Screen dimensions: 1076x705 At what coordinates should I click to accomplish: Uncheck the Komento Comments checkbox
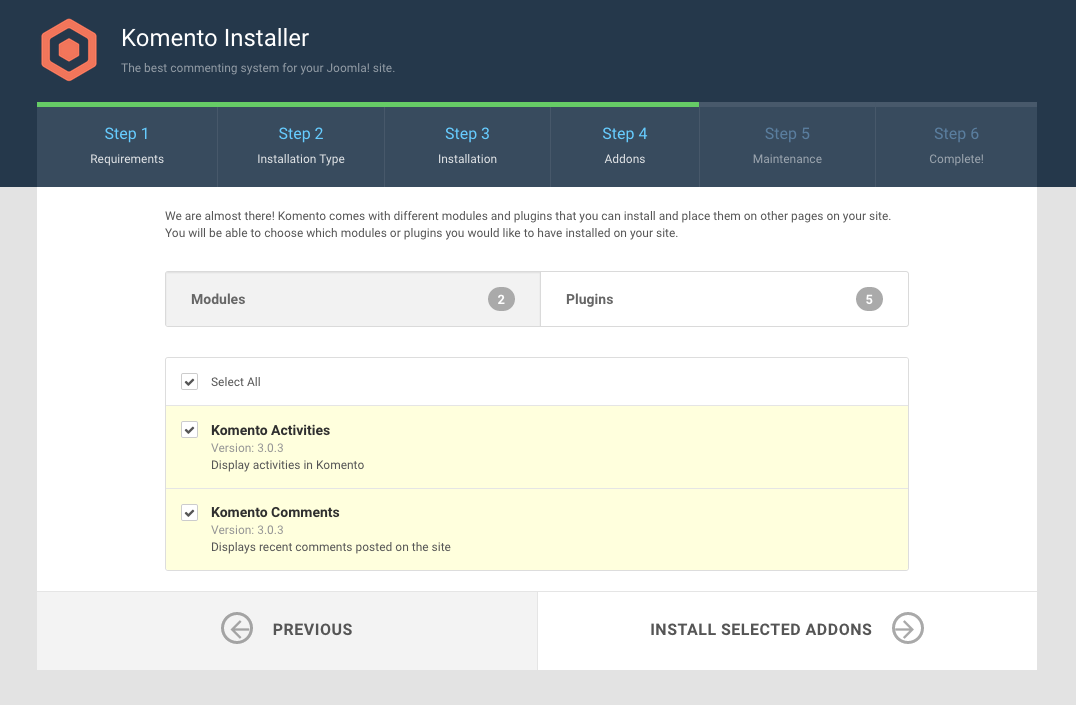click(x=189, y=512)
